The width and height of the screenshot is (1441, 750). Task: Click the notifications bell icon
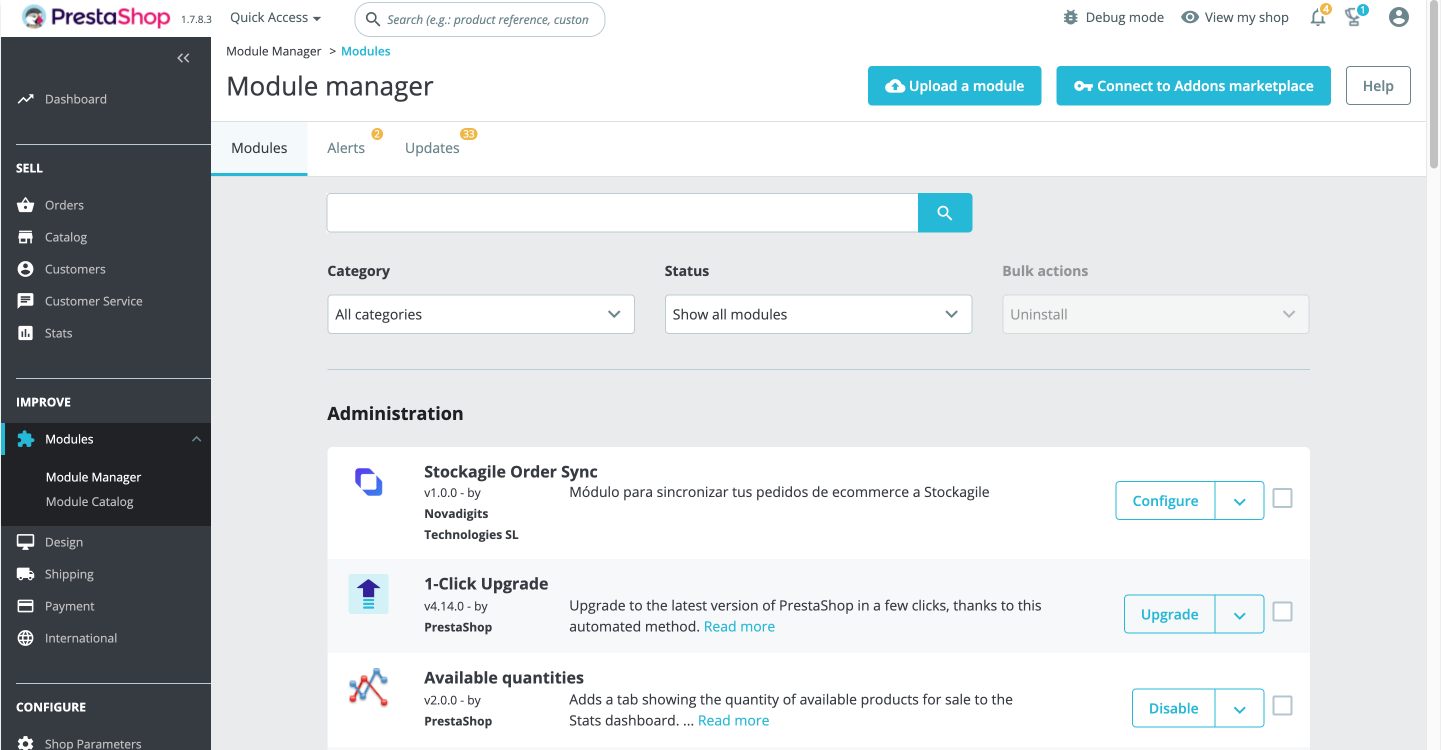[1318, 17]
